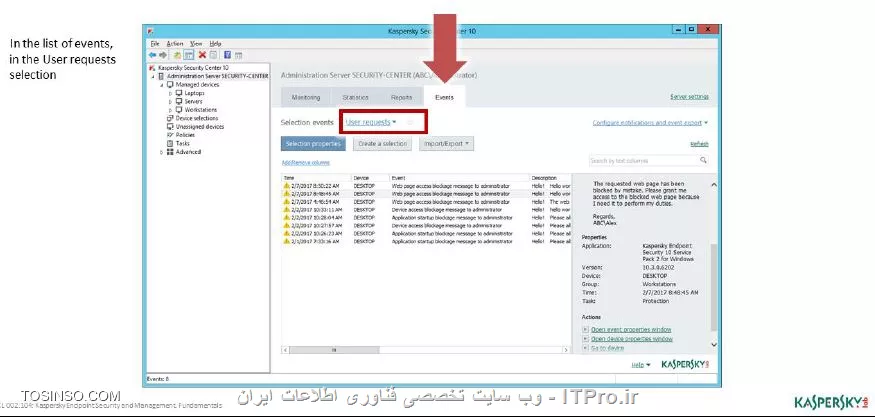
Task: Click the Selection properties button
Action: (313, 144)
